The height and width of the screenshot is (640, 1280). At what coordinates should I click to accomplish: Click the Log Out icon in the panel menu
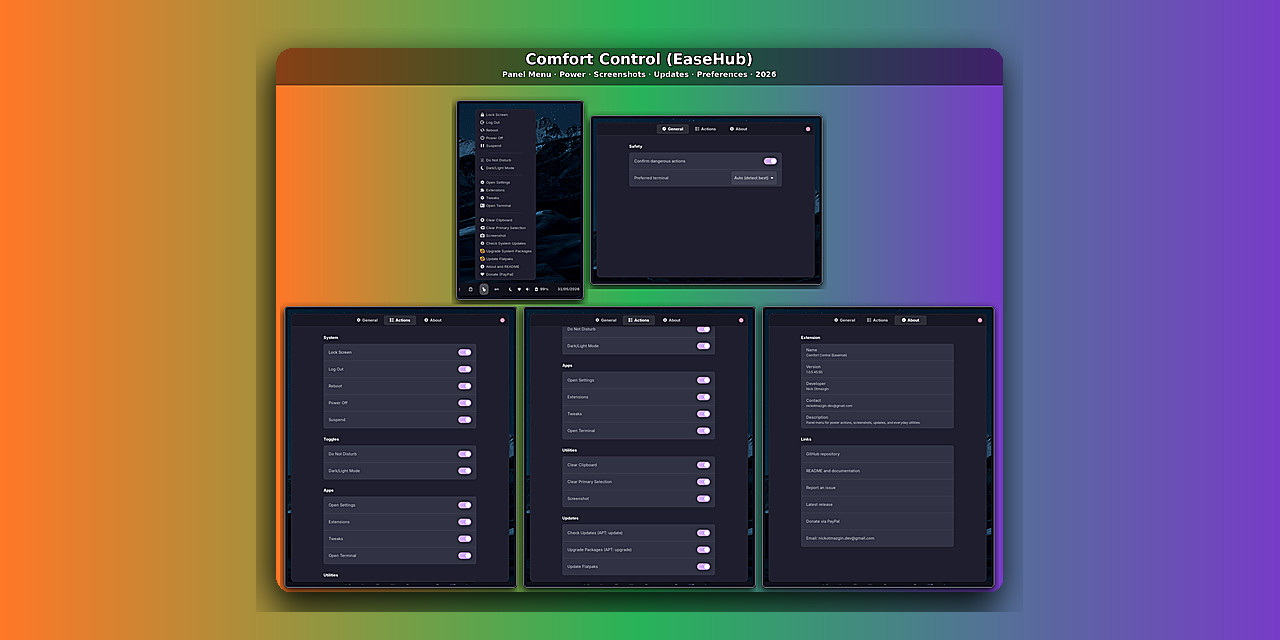pos(481,122)
